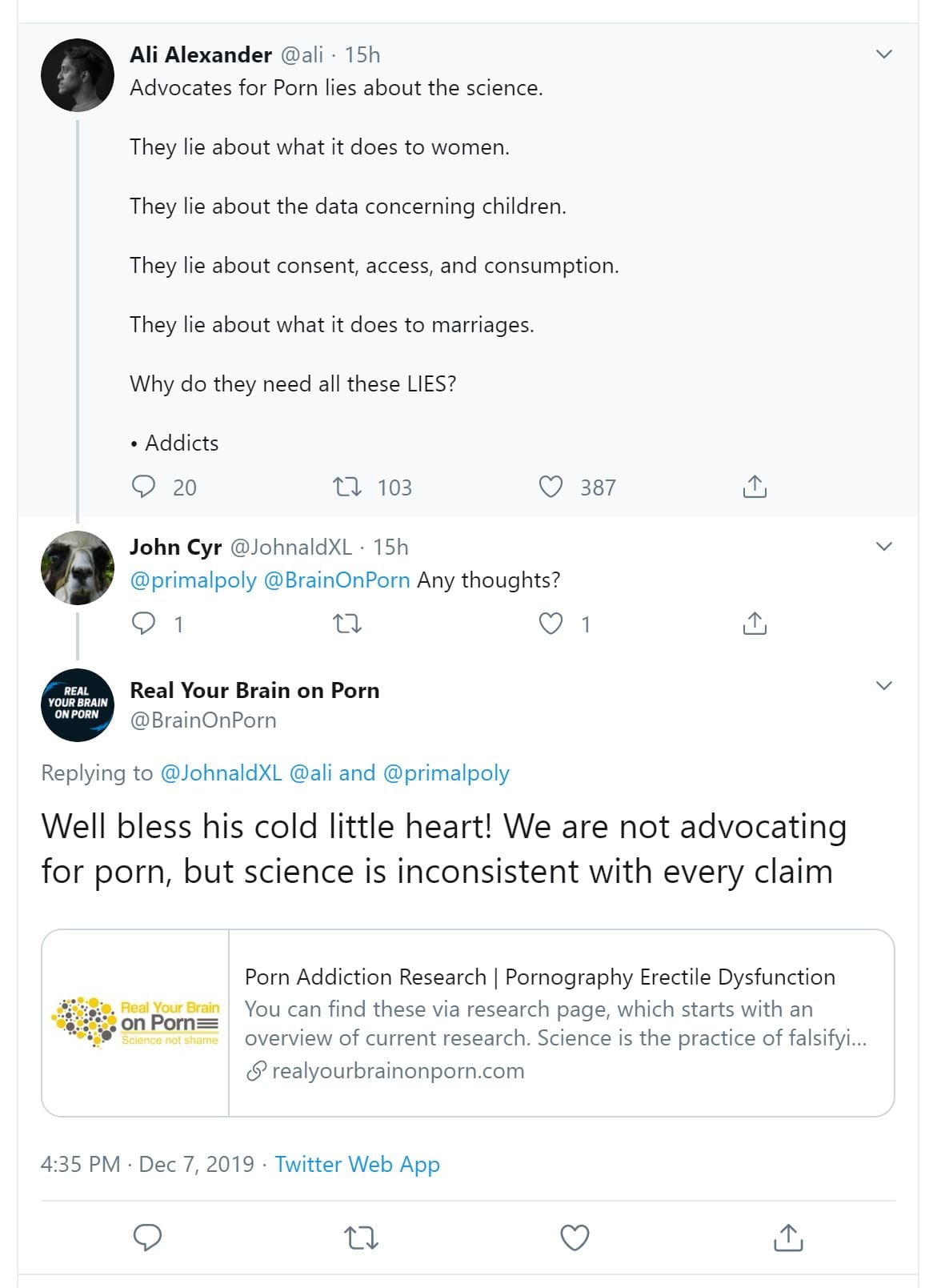Open more options chevron on John Cyr's tweet
This screenshot has width=929, height=1288.
[x=884, y=547]
